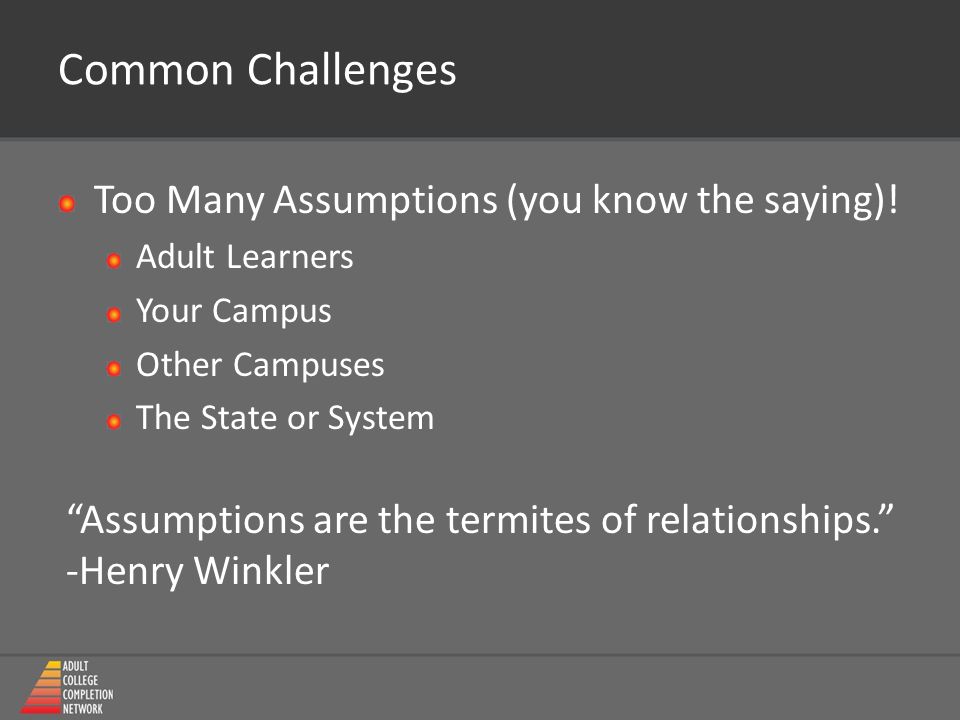
Task: Click the word NETWORK in the footer logo
Action: 83,709
